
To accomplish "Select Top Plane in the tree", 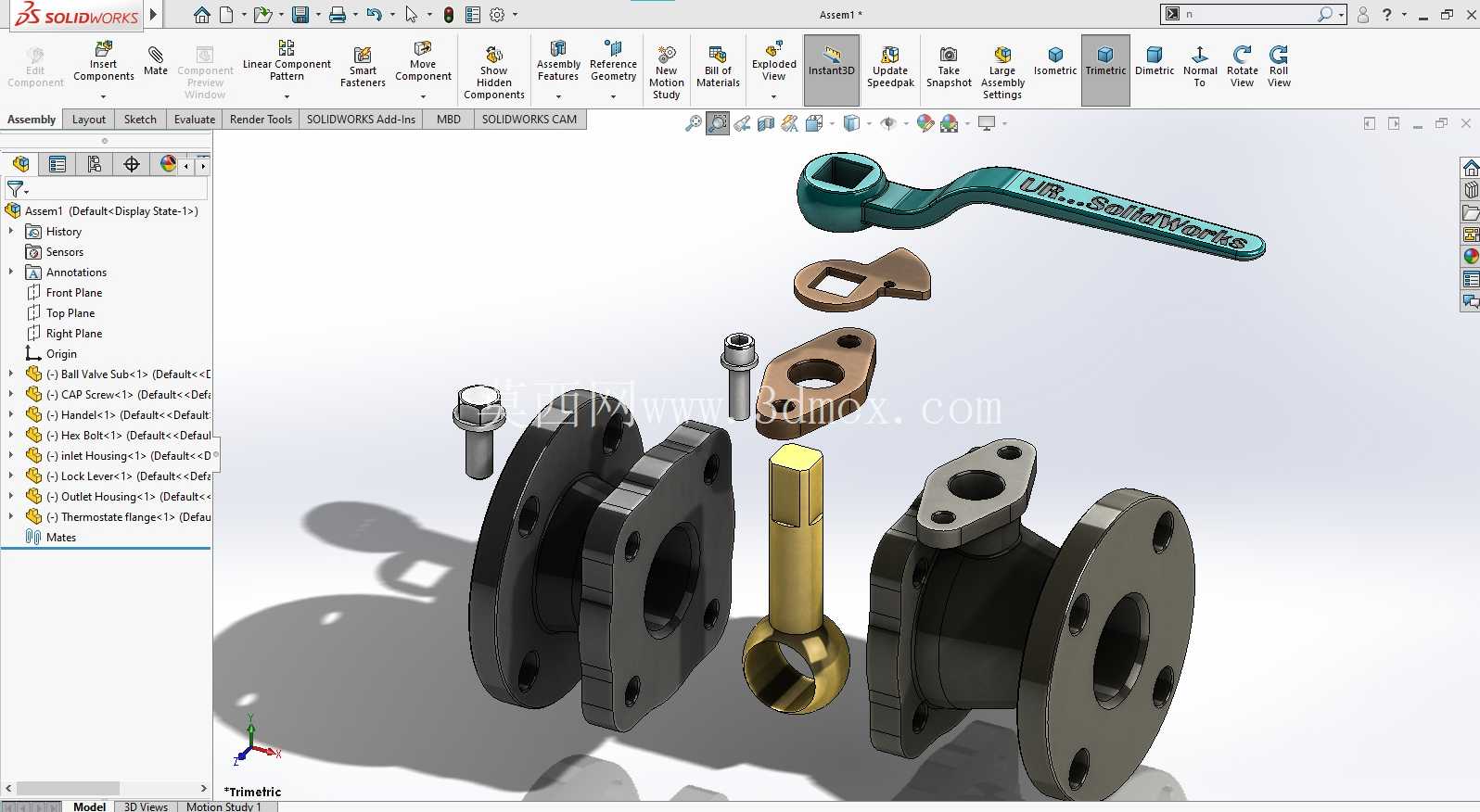I will [70, 312].
